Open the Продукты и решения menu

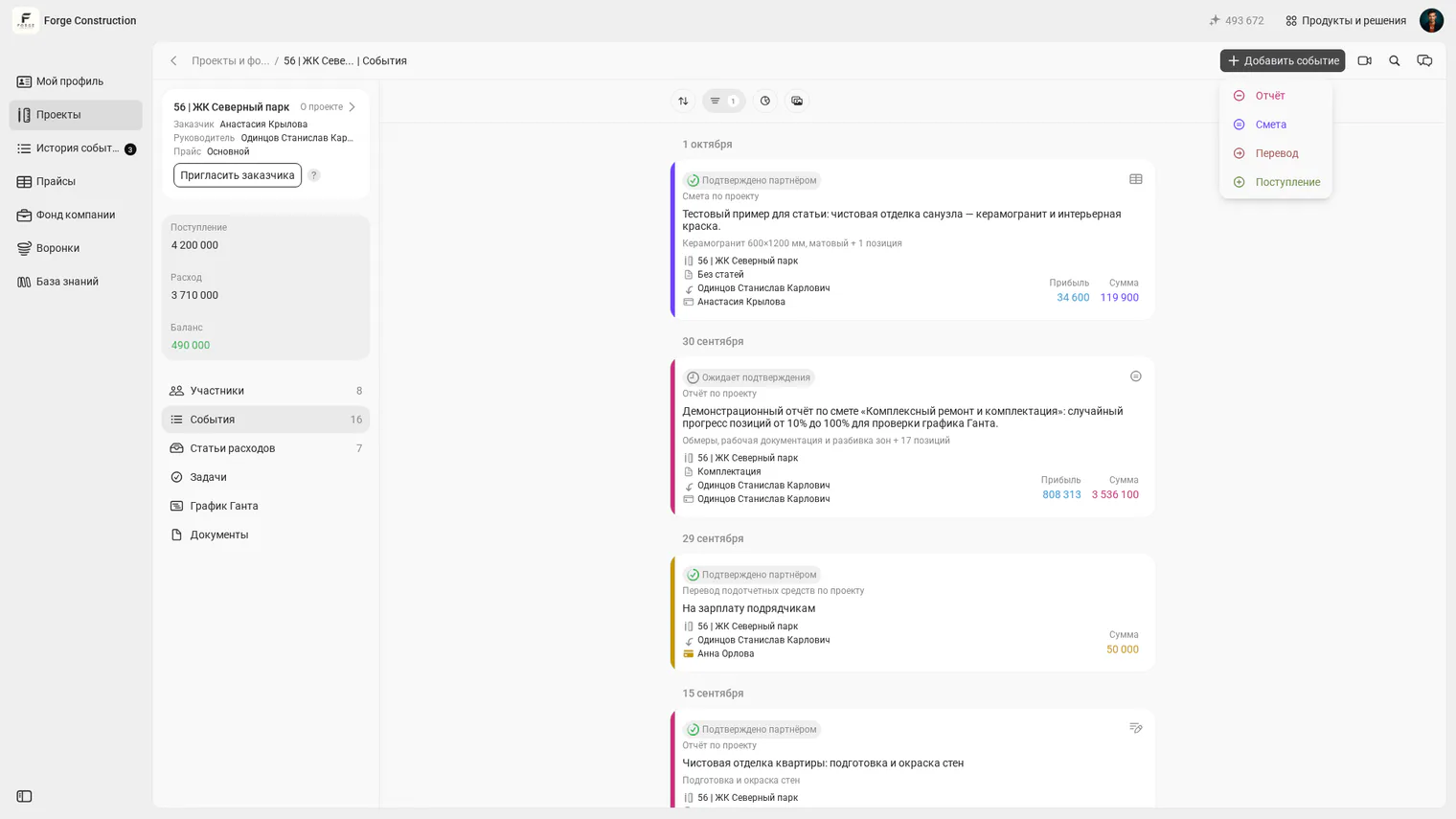click(1346, 20)
